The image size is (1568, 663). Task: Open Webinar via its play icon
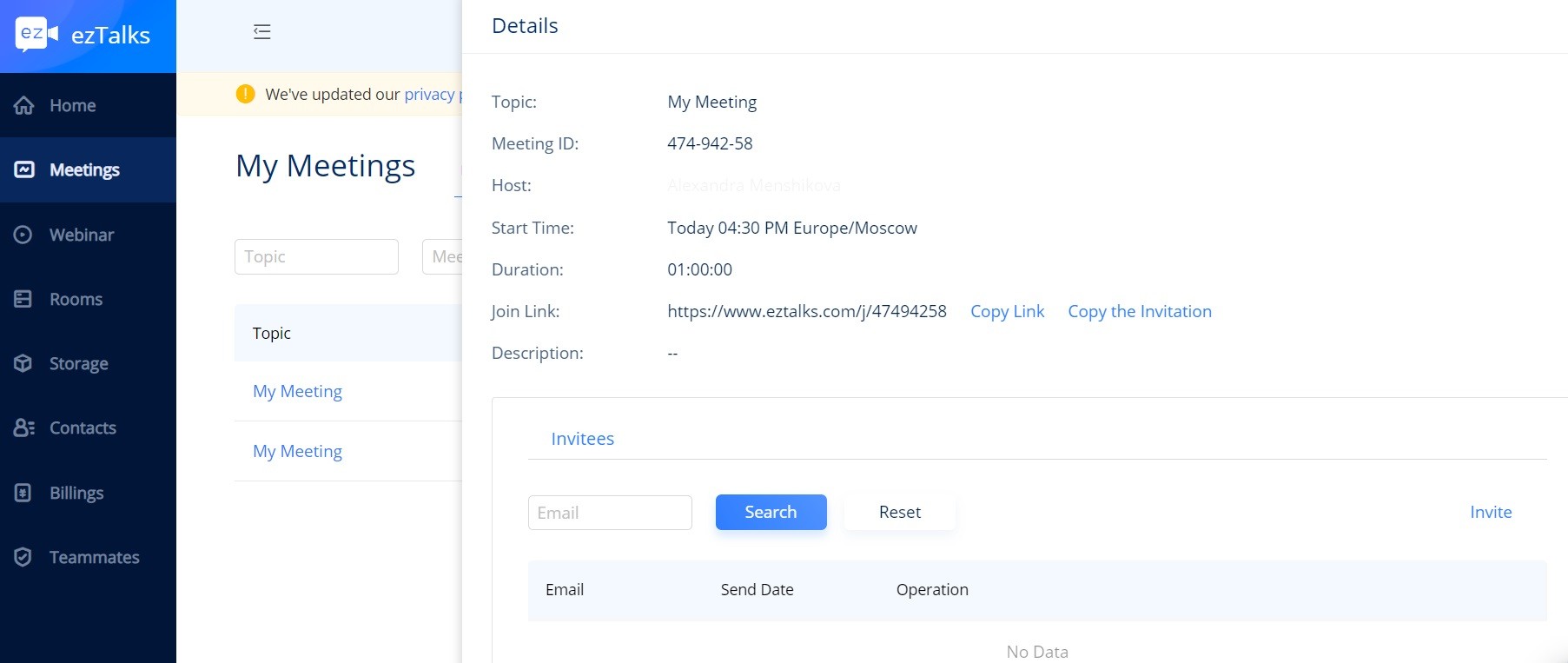[23, 235]
